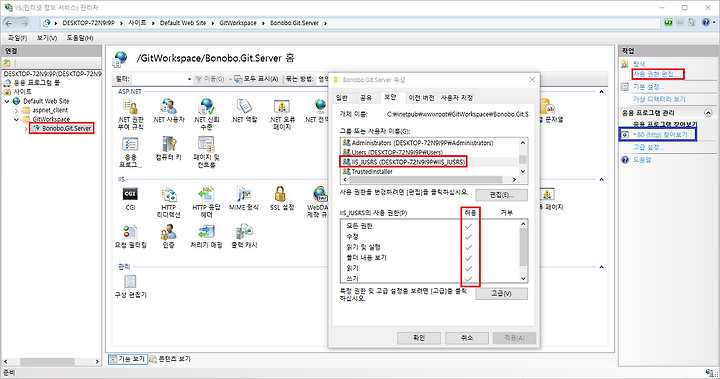Viewport: 720px width, 379px height.
Task: Click Default Web Site in the address breadcrumb
Action: point(183,23)
